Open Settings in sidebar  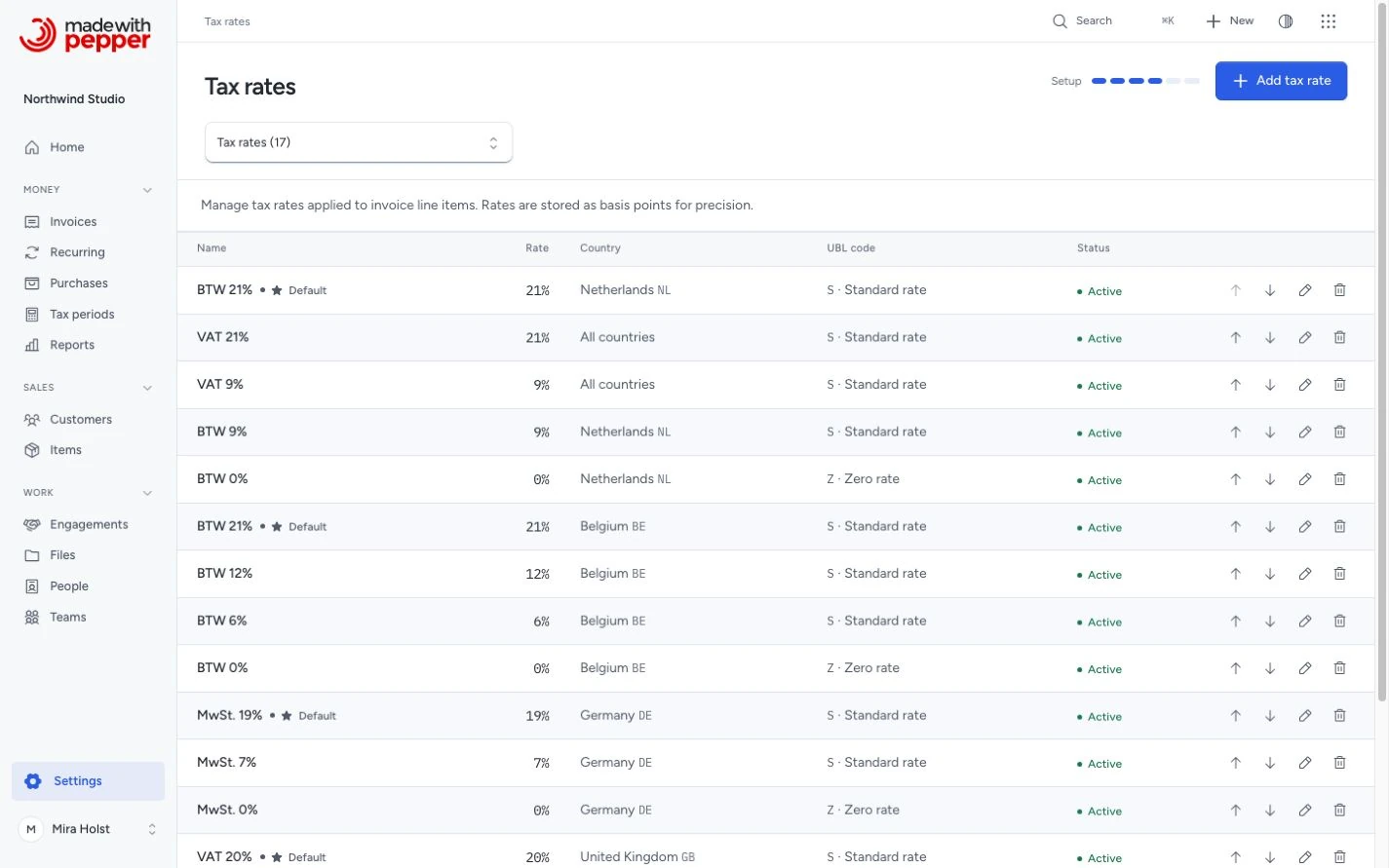(88, 781)
